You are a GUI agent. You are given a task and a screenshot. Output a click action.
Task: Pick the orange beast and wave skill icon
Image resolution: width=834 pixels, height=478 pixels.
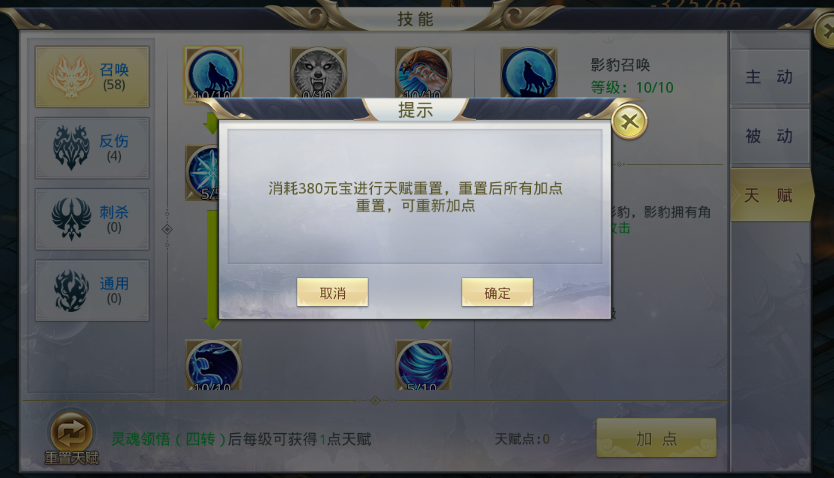(x=423, y=72)
